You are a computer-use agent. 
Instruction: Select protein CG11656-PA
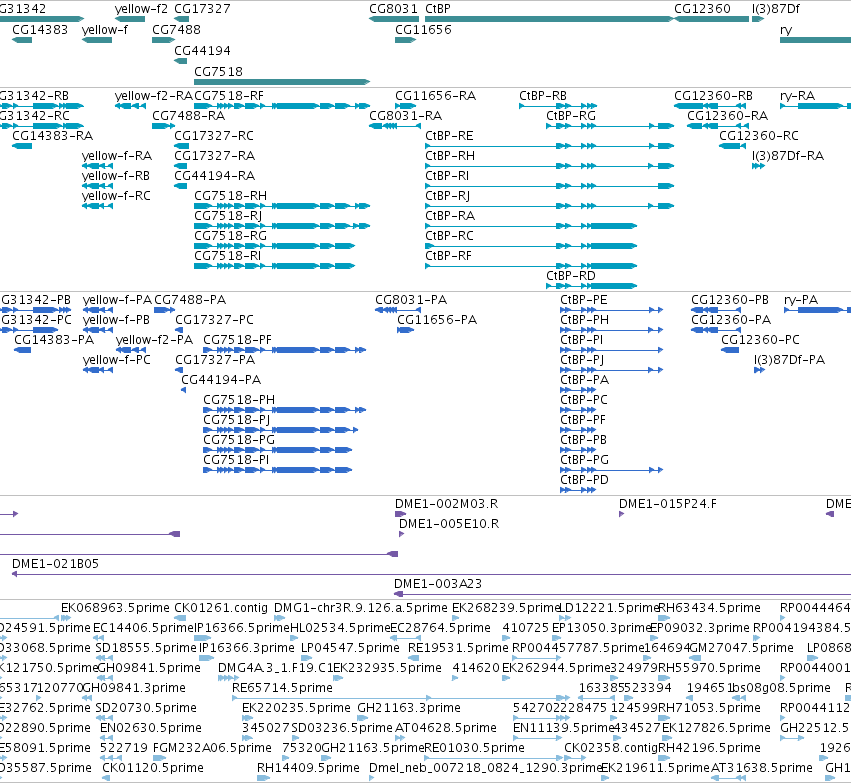click(437, 320)
